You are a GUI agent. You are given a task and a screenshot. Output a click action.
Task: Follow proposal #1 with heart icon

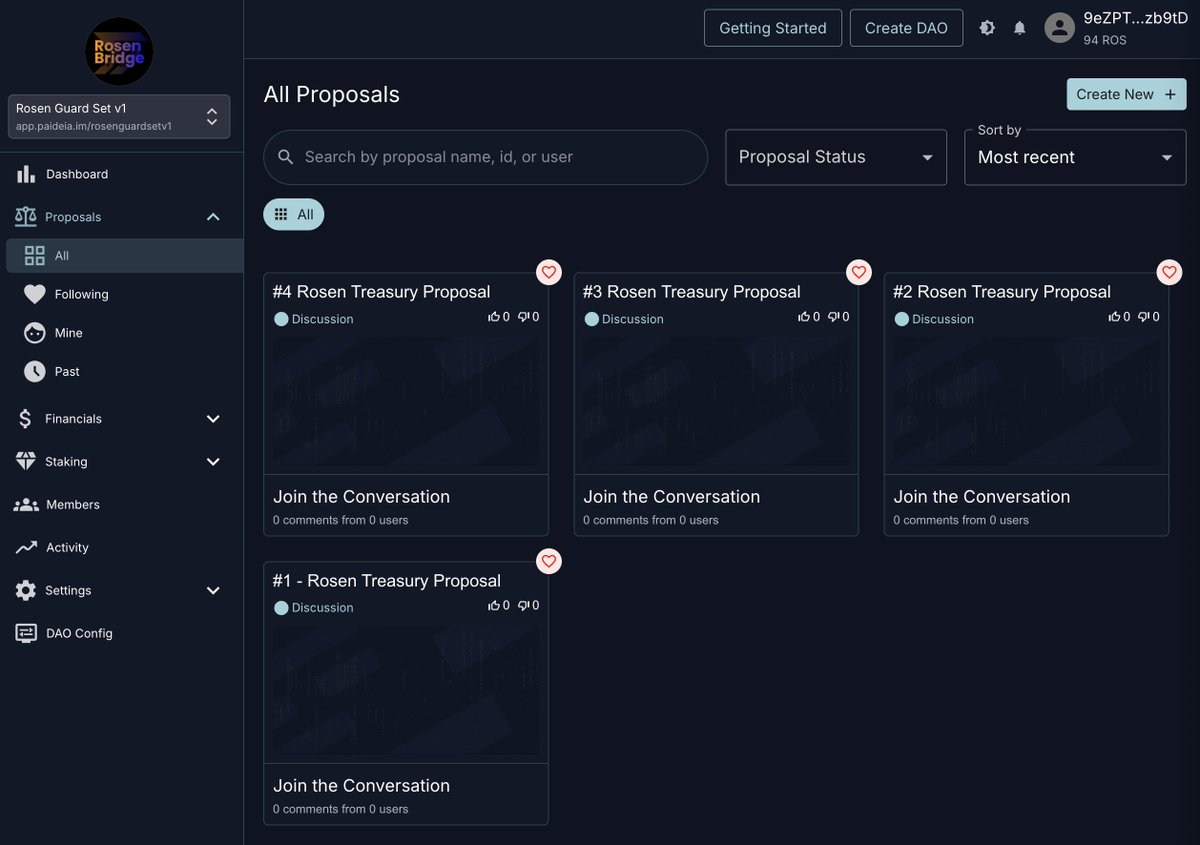pos(549,561)
